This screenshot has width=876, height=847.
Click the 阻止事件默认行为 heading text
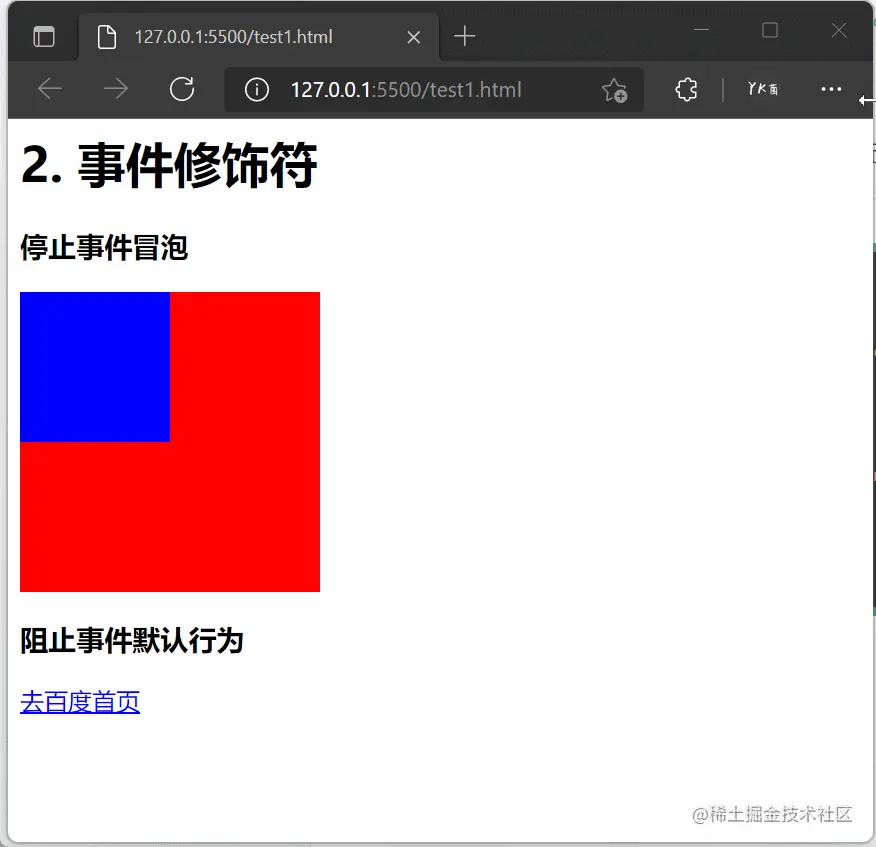pos(133,642)
